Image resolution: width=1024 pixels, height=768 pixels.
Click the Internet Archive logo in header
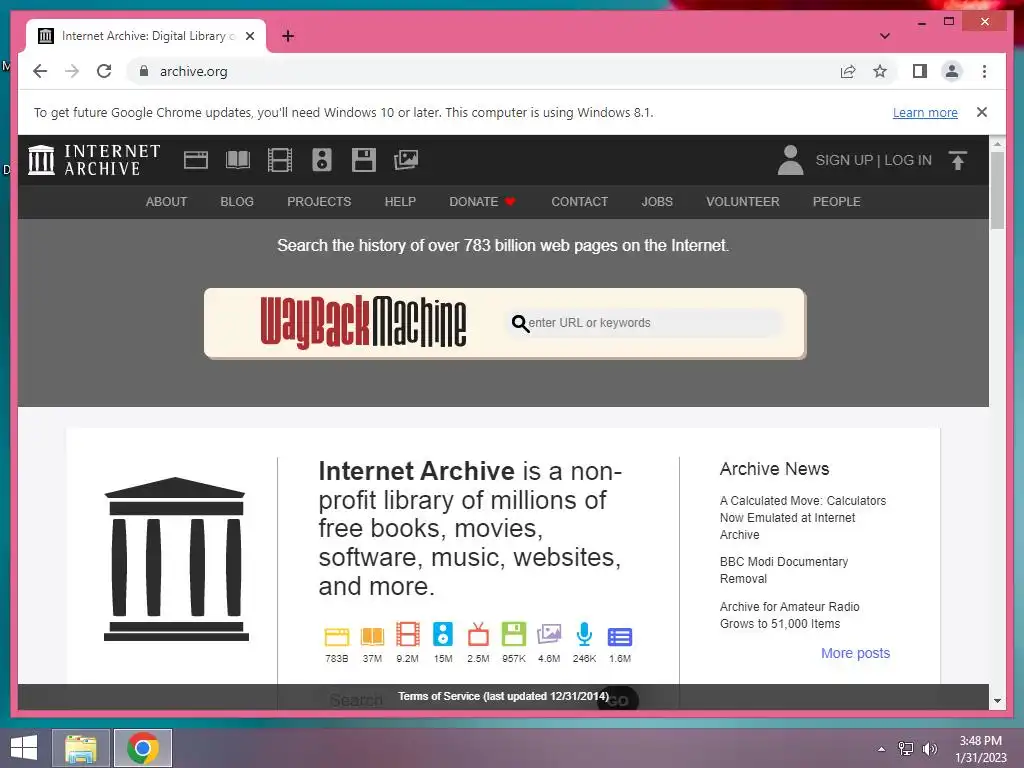pyautogui.click(x=94, y=160)
